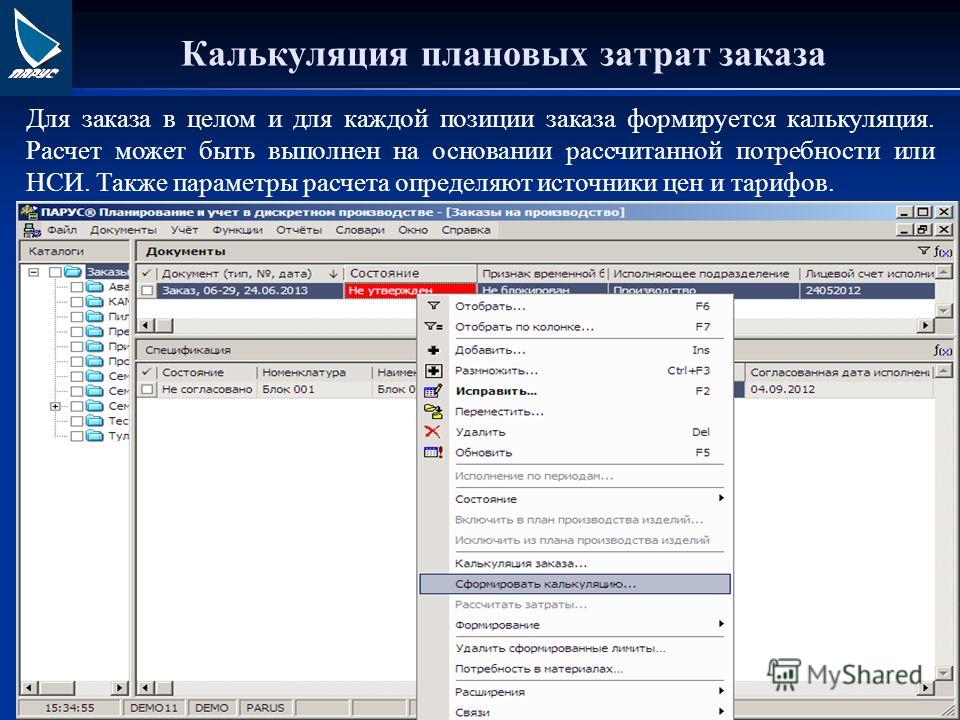Mark the checkbox of the Не согласовано specification row

147,389
